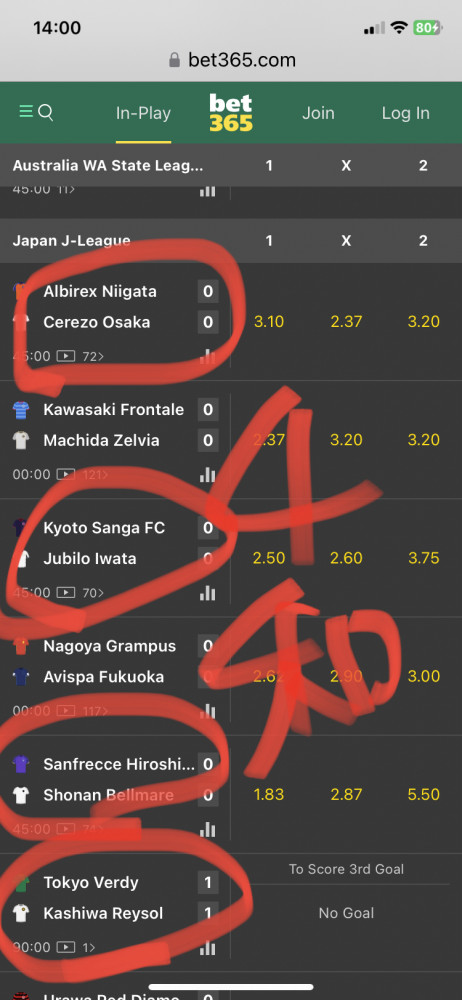Open stats chart for Tokyo Verdy match

pos(207,948)
